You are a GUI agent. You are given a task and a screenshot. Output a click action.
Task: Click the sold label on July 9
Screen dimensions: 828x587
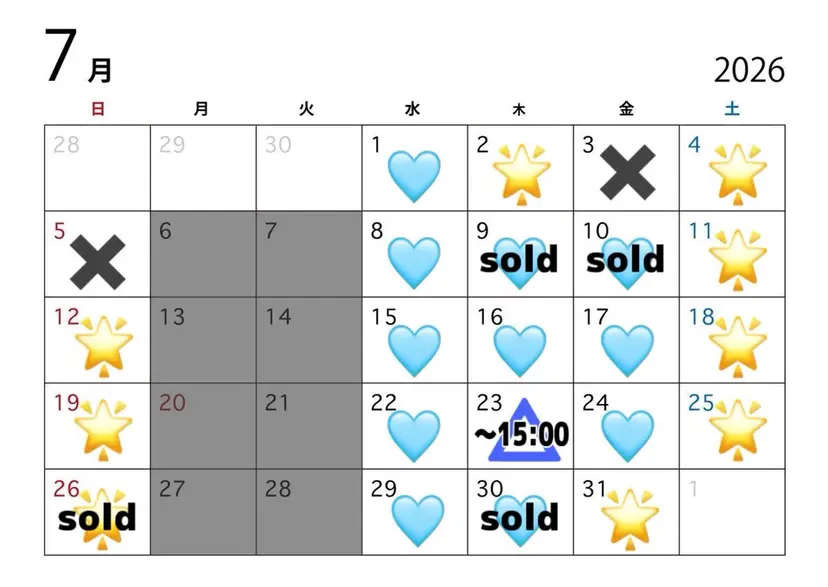(519, 259)
